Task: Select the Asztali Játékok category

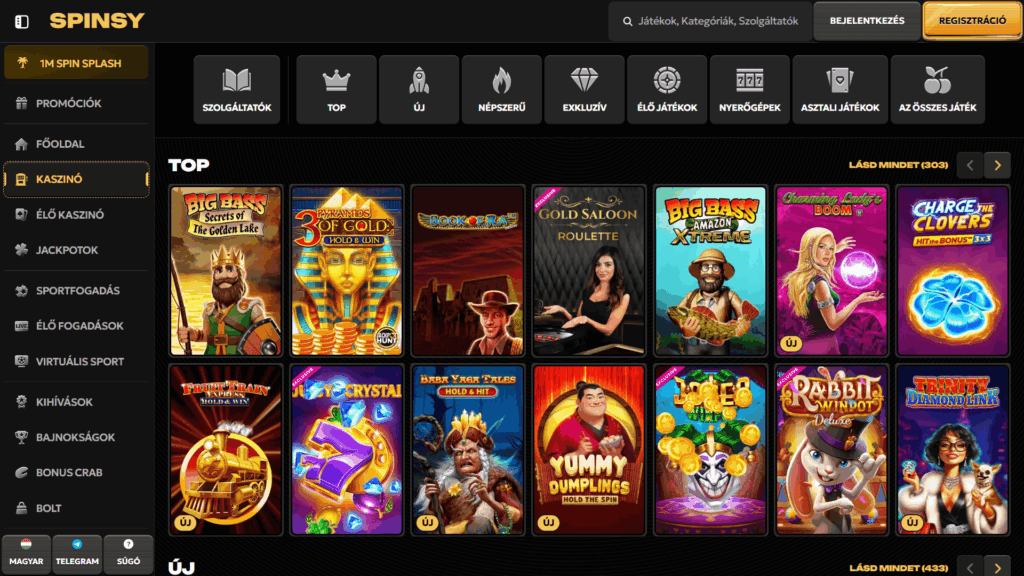Action: click(x=840, y=89)
